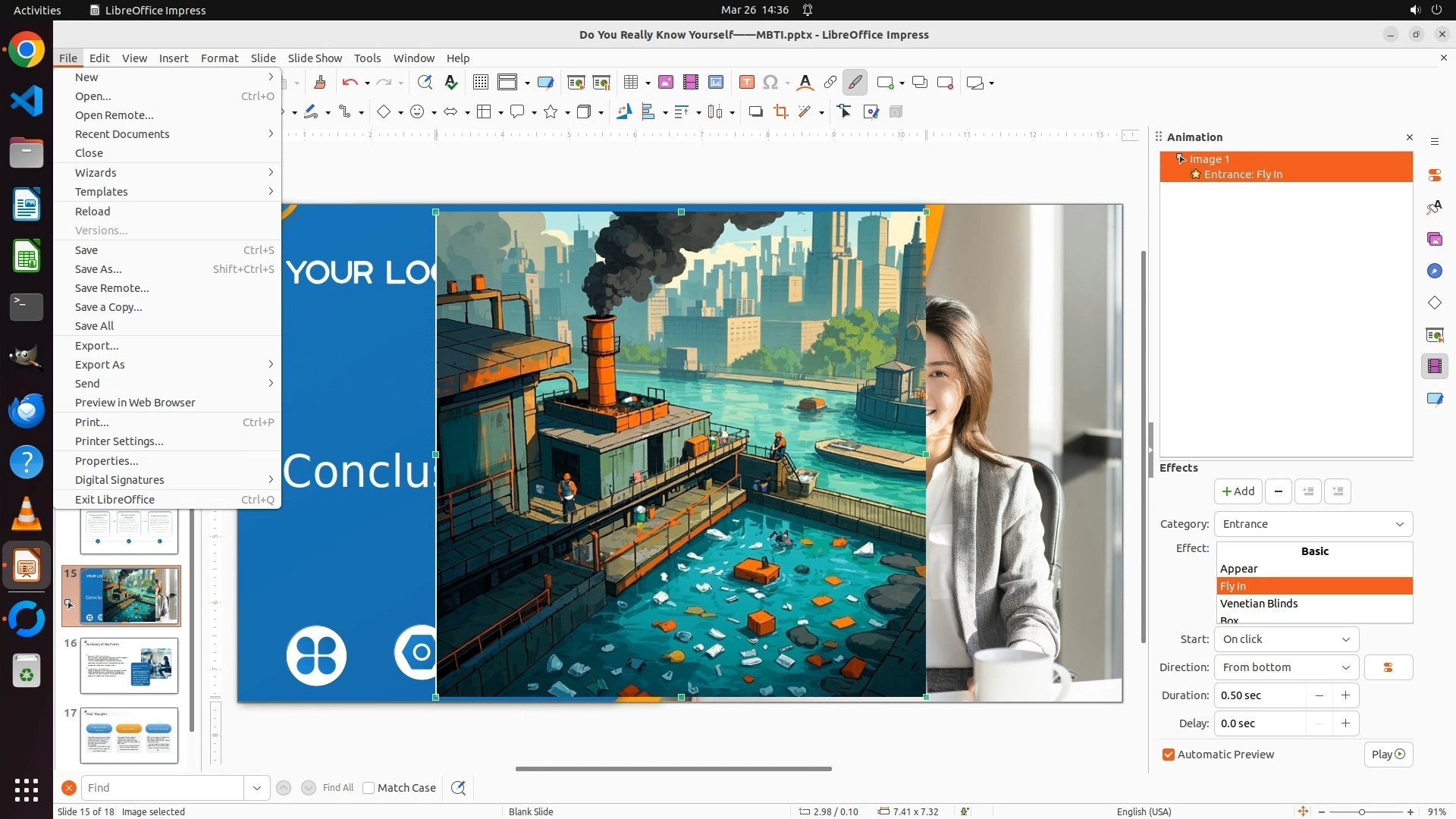Viewport: 1456px width, 819px height.
Task: Click the Play animation button
Action: click(x=1388, y=755)
